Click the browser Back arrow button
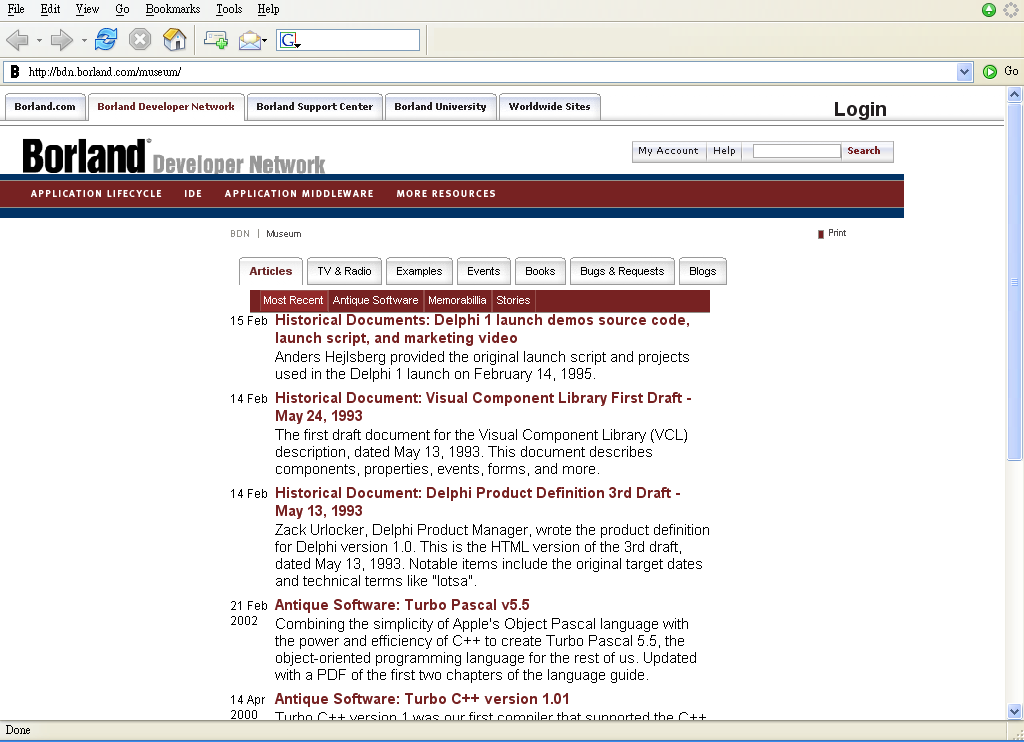The image size is (1024, 742). [17, 40]
